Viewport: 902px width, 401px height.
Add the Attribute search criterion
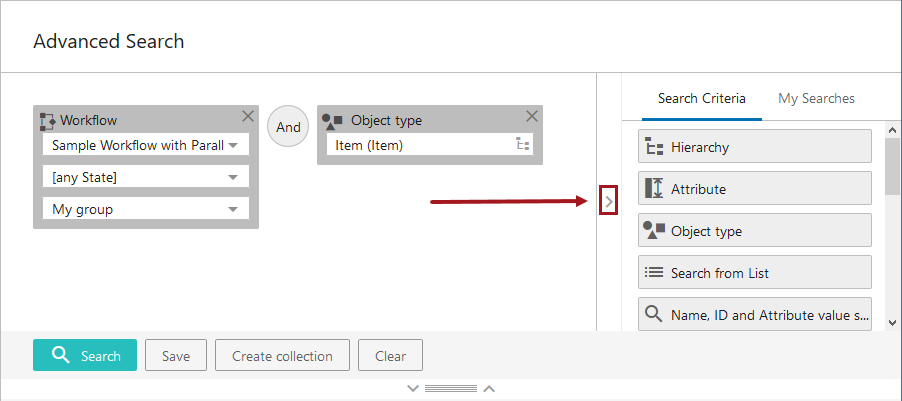coord(755,189)
